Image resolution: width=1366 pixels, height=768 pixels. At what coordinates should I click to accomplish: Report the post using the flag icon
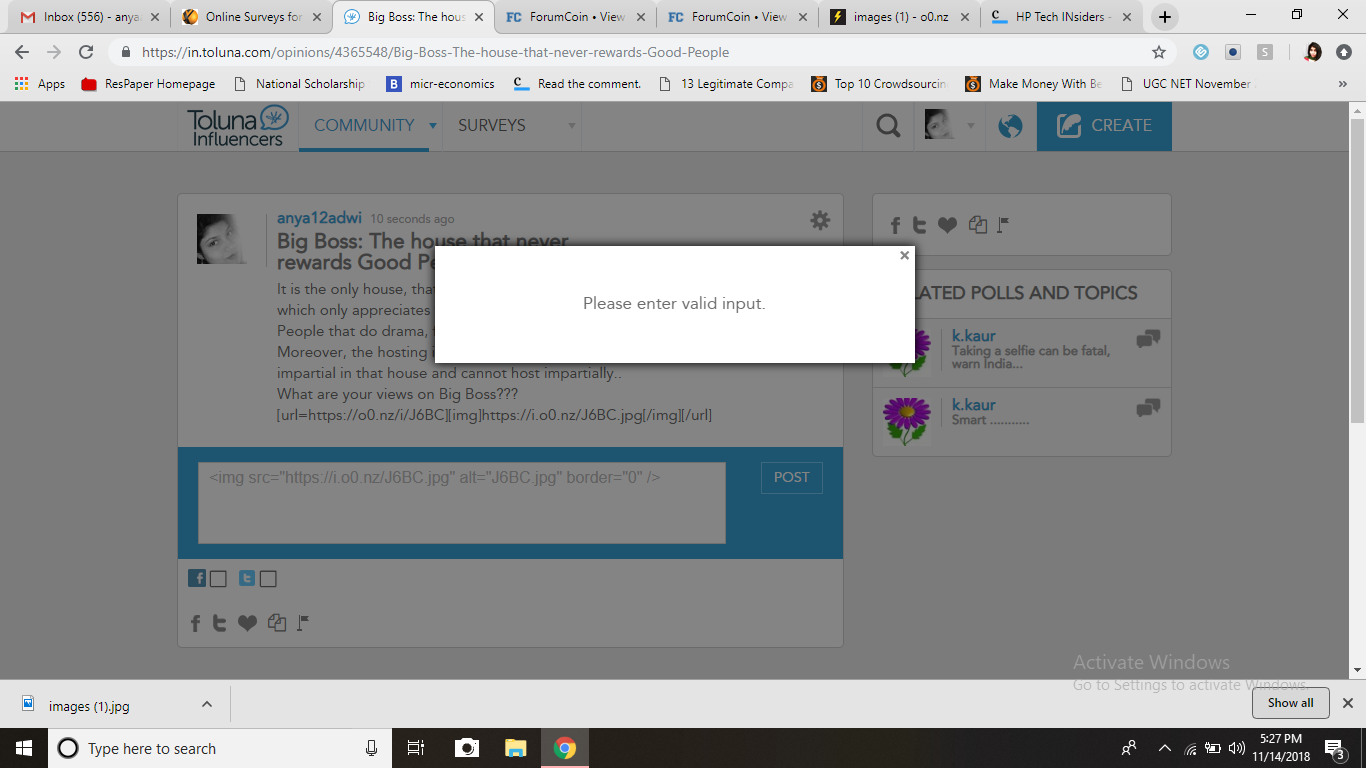pyautogui.click(x=301, y=622)
